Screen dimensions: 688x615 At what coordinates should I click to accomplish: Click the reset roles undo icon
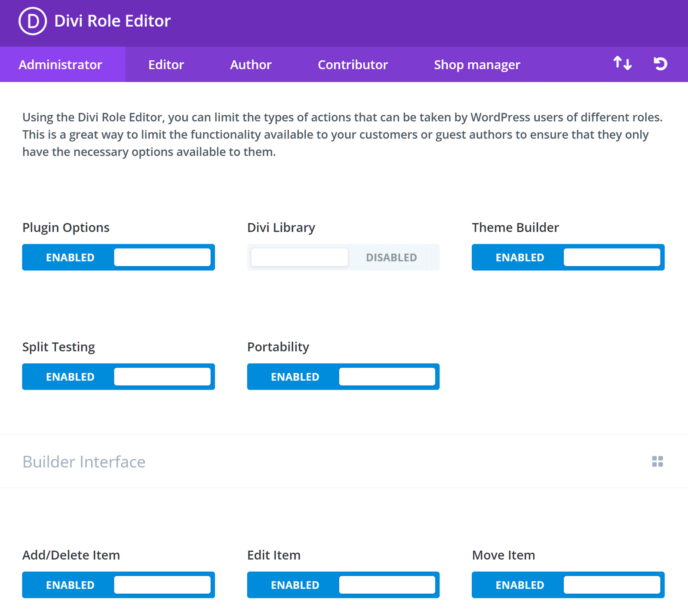tap(660, 64)
